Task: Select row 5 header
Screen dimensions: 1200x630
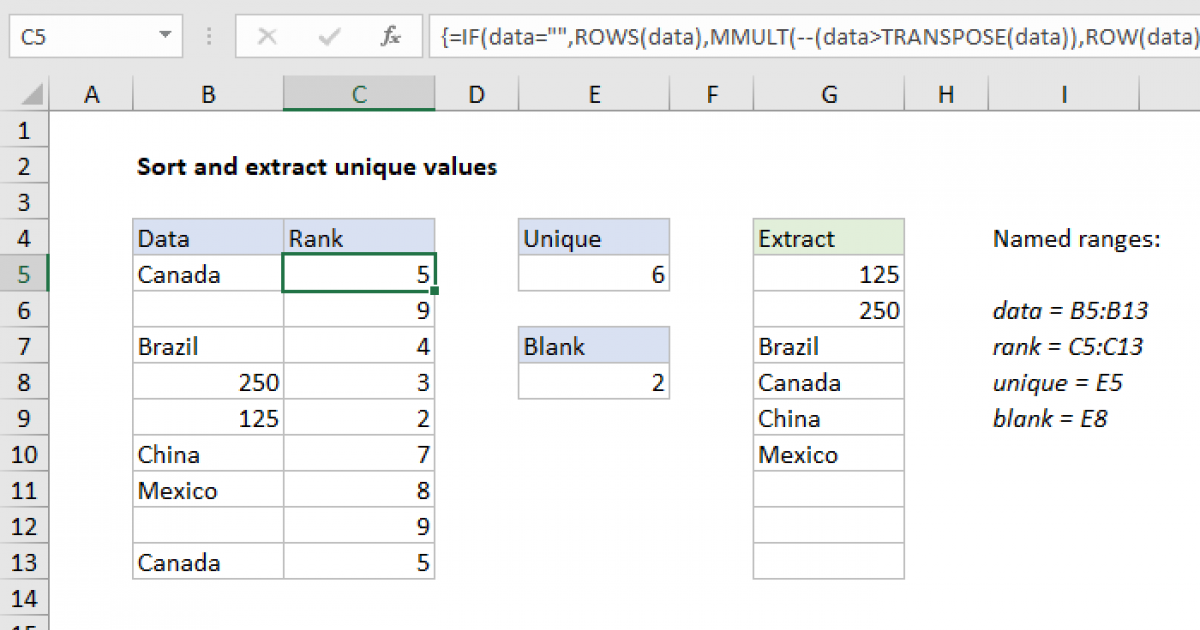Action: (25, 275)
